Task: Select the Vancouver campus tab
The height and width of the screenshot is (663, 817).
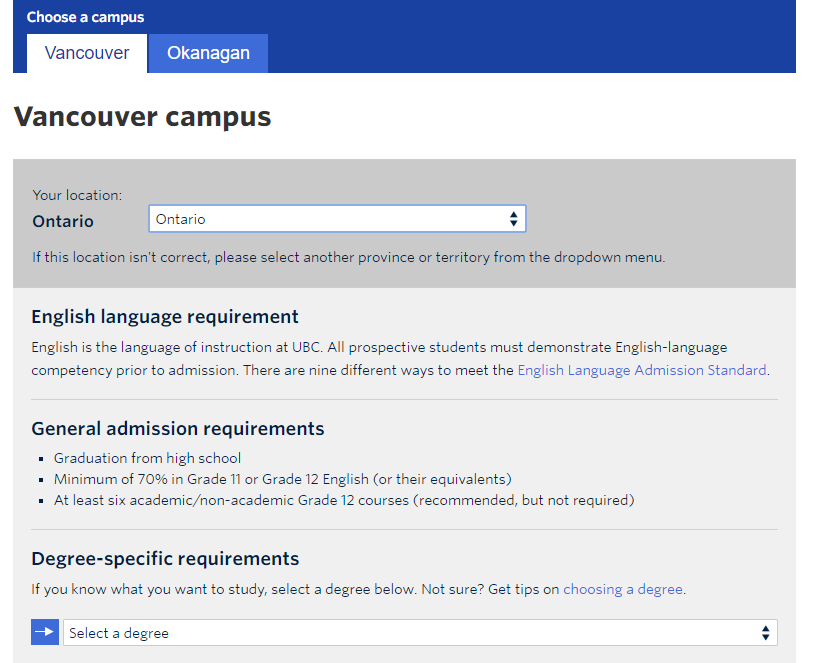Action: (87, 53)
